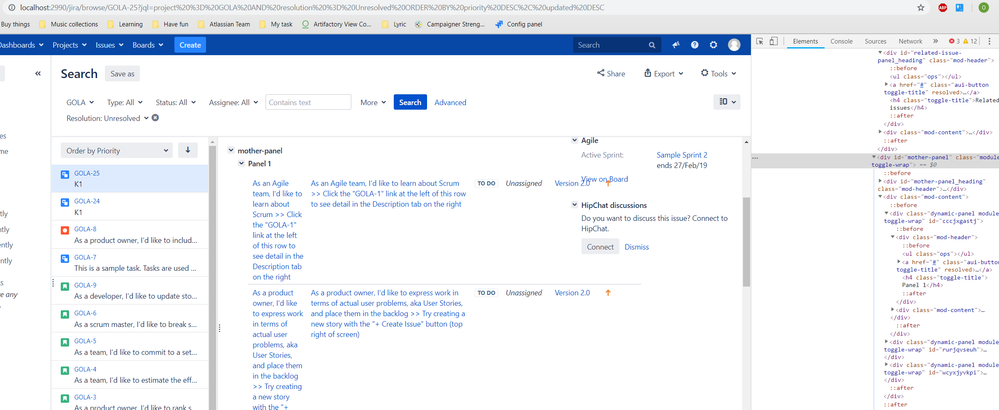Open the feedback megaphone icon
This screenshot has width=999, height=410.
click(x=675, y=45)
